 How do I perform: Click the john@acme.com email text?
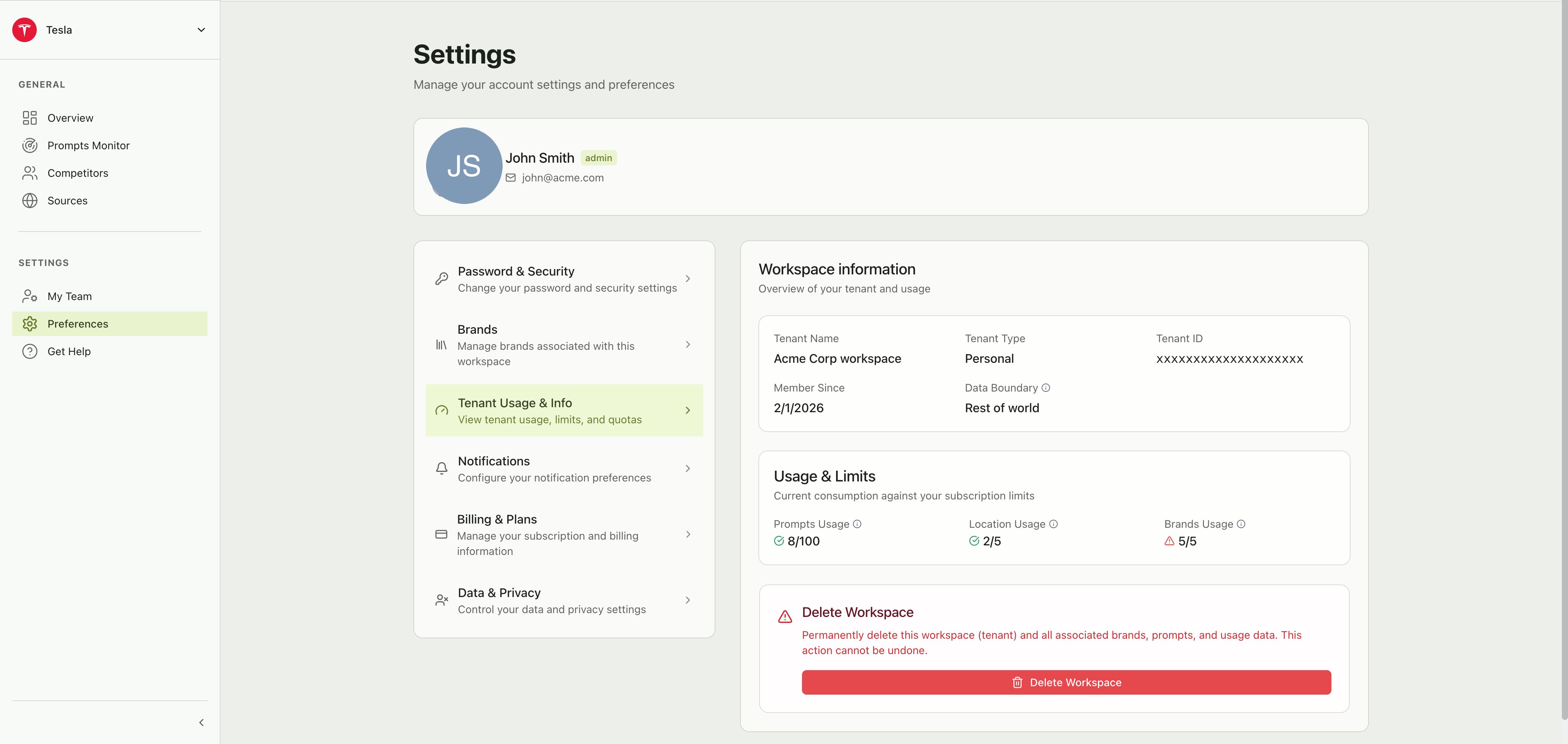pyautogui.click(x=562, y=178)
